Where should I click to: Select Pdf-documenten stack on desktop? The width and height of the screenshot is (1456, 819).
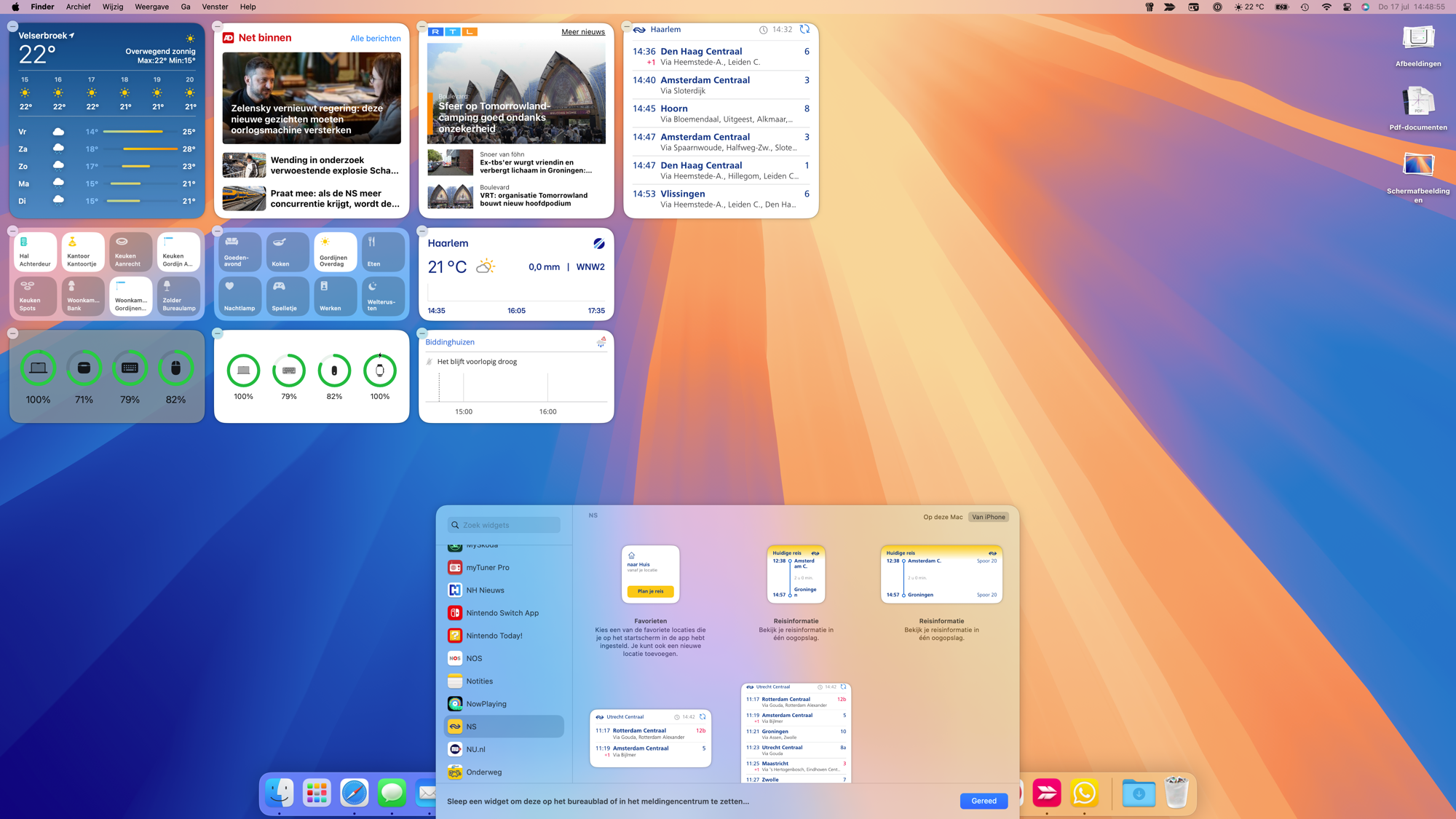click(x=1418, y=109)
